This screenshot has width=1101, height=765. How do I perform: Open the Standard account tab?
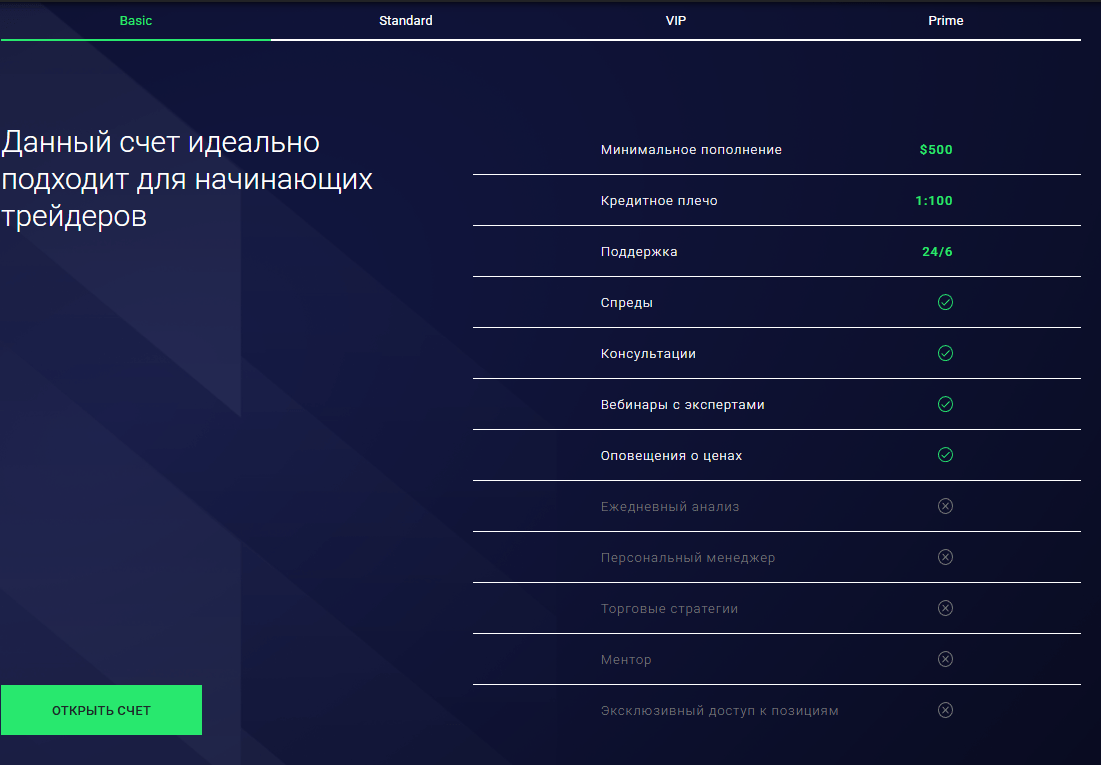pos(406,20)
